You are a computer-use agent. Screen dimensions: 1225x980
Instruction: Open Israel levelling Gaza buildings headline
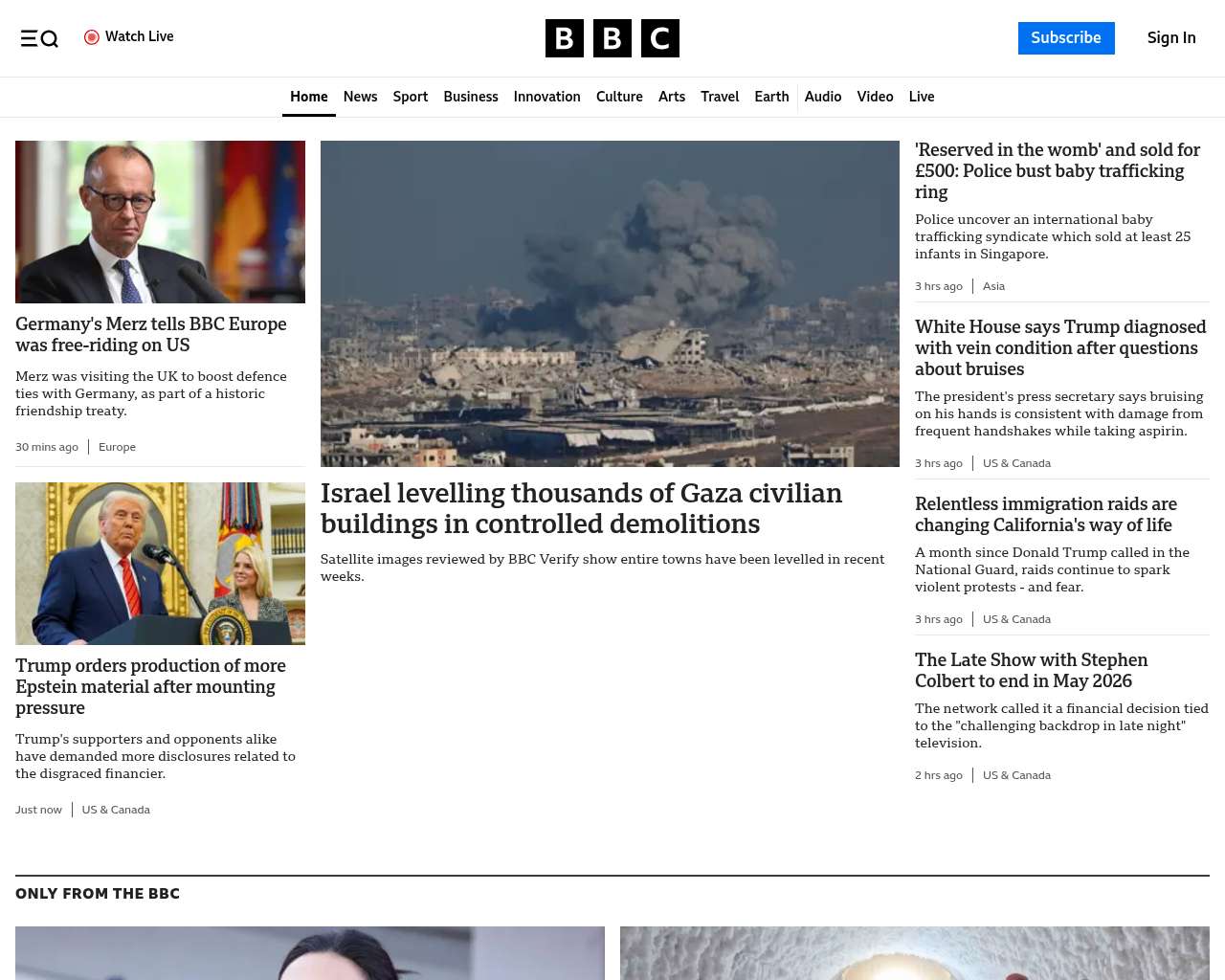581,508
